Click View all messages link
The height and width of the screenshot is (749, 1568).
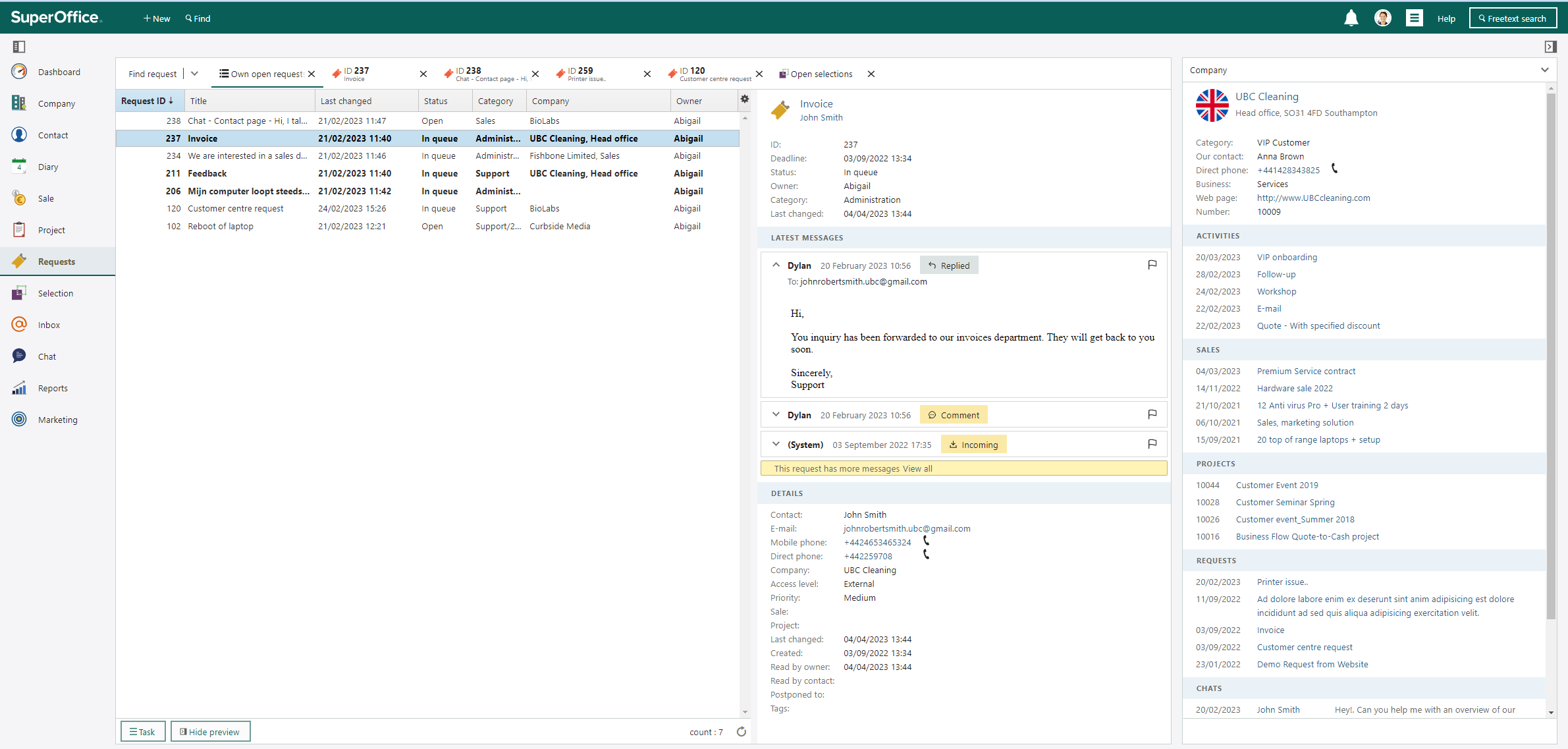(917, 468)
